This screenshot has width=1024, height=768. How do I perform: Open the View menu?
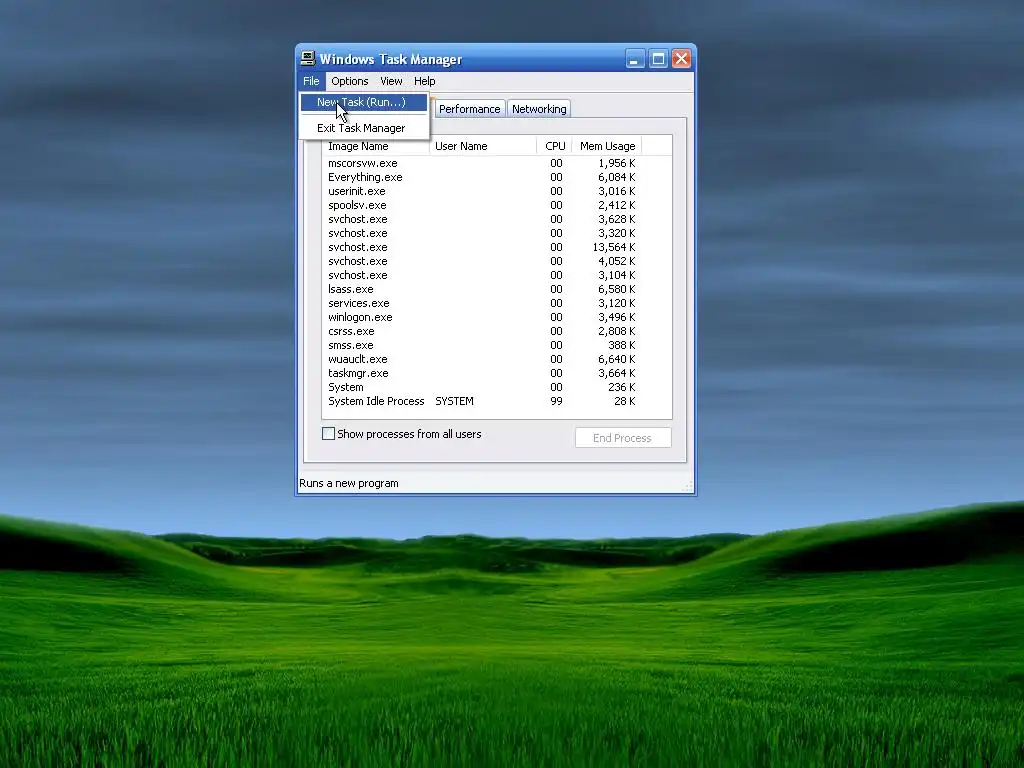click(391, 81)
